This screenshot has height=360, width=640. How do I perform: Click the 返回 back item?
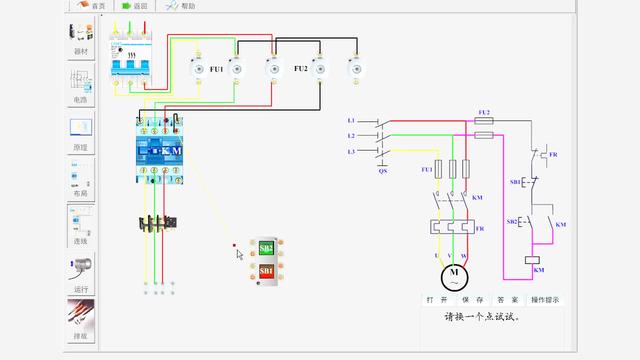(135, 6)
